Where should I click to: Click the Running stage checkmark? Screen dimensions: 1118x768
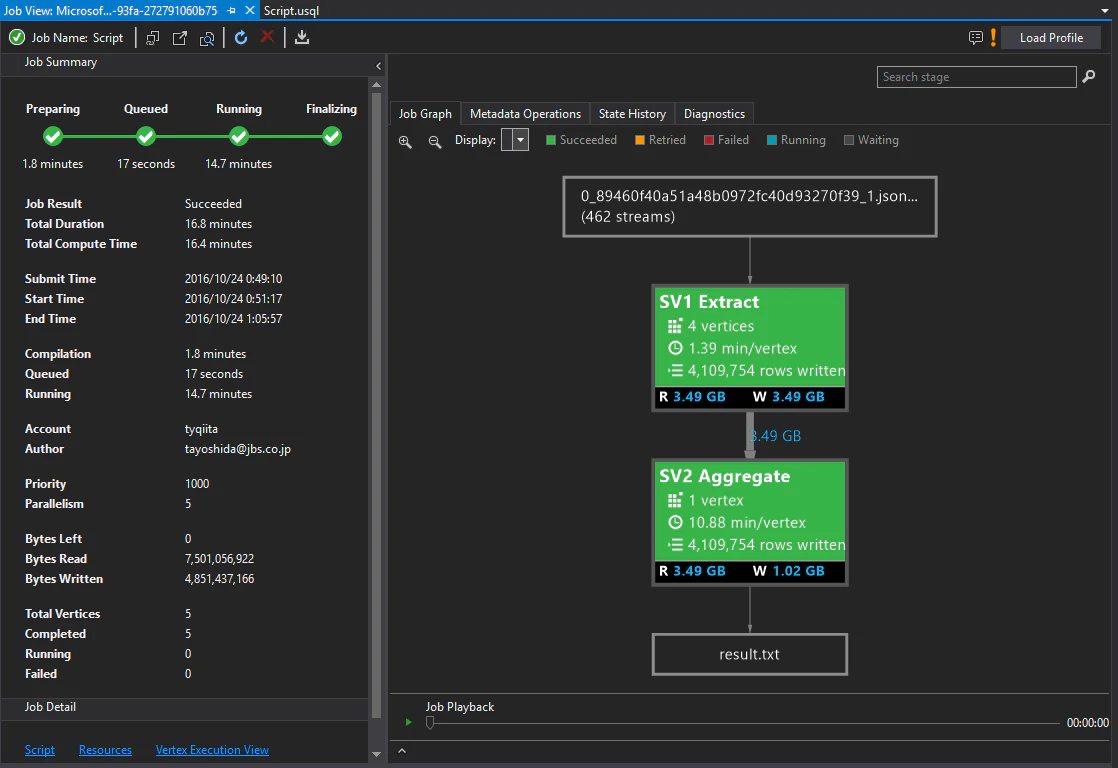click(239, 136)
